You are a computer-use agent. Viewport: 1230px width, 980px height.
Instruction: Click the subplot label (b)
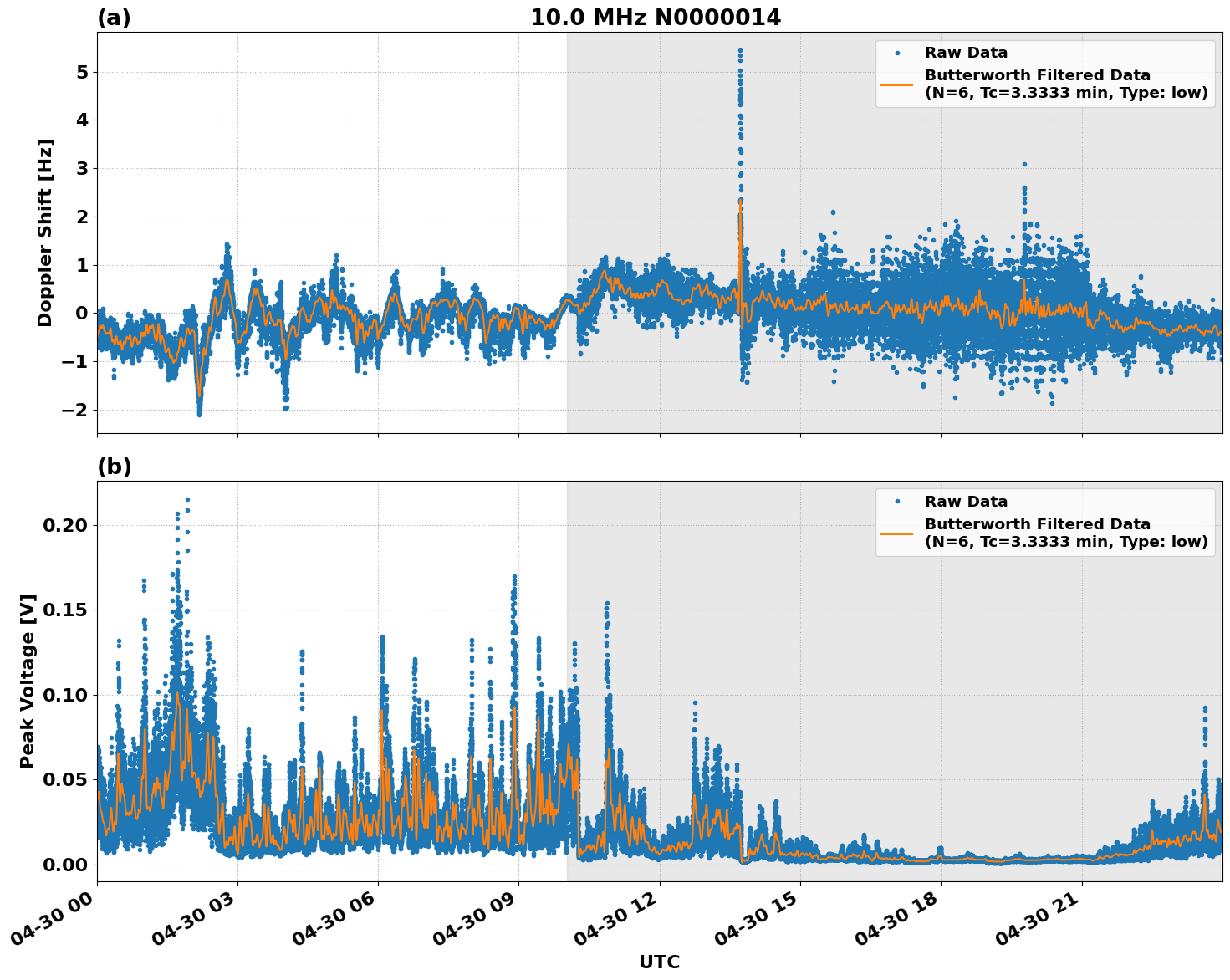114,466
